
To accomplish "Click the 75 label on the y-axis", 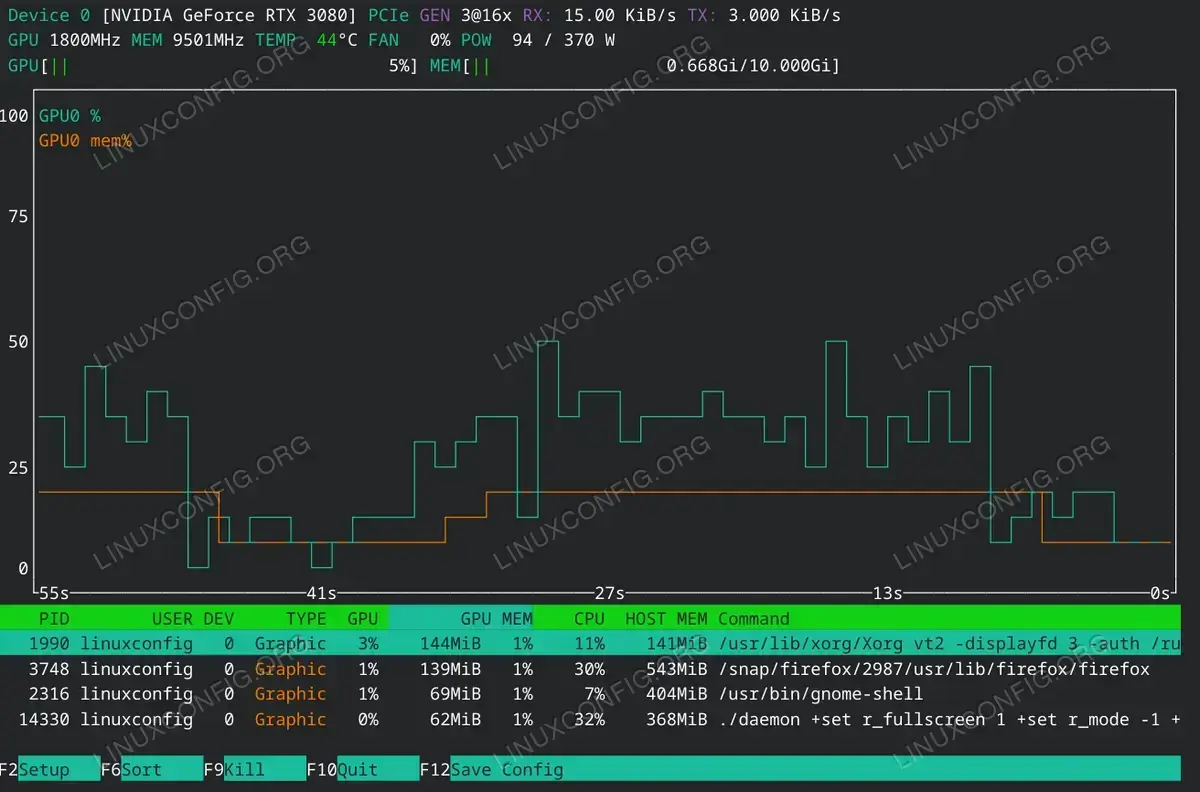I will pos(18,217).
